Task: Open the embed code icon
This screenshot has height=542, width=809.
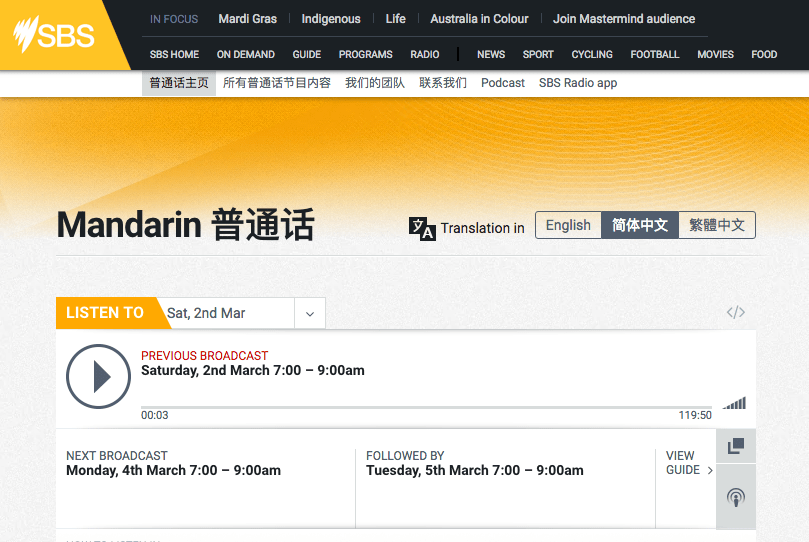Action: tap(736, 312)
